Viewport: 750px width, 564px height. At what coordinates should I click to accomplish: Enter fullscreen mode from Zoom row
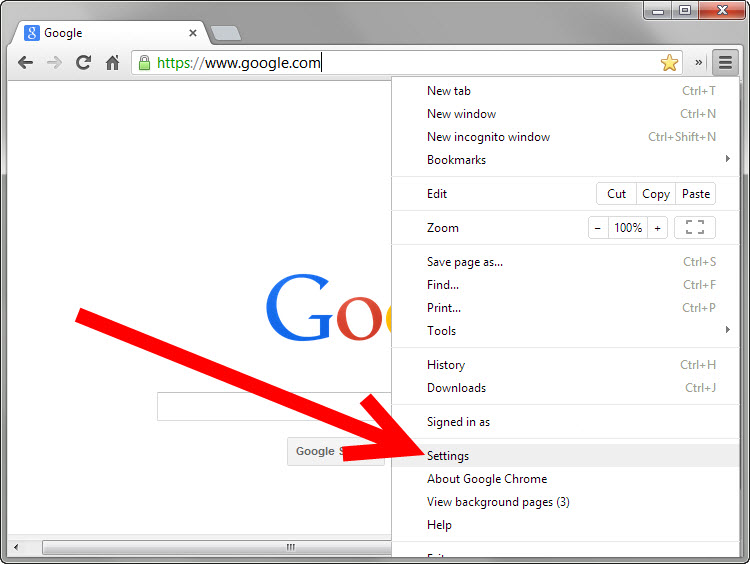click(x=695, y=227)
